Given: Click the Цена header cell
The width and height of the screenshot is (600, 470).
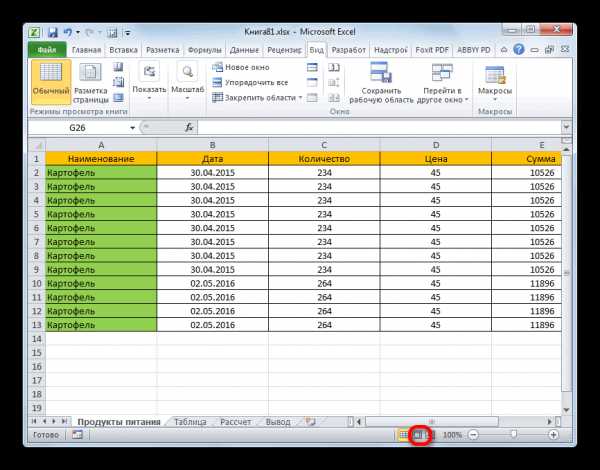Looking at the screenshot, I should [x=435, y=159].
